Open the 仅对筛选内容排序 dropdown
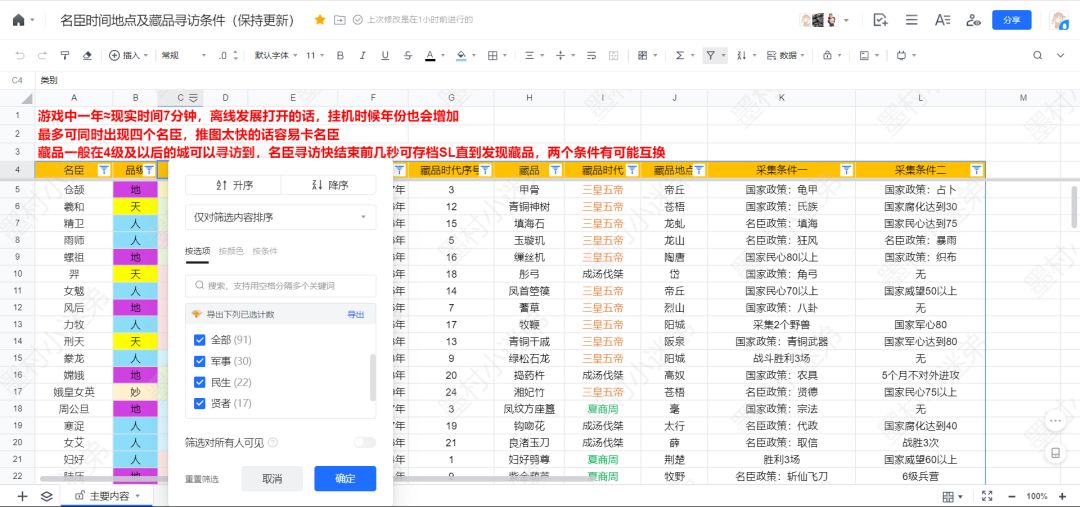The width and height of the screenshot is (1080, 507). point(280,217)
